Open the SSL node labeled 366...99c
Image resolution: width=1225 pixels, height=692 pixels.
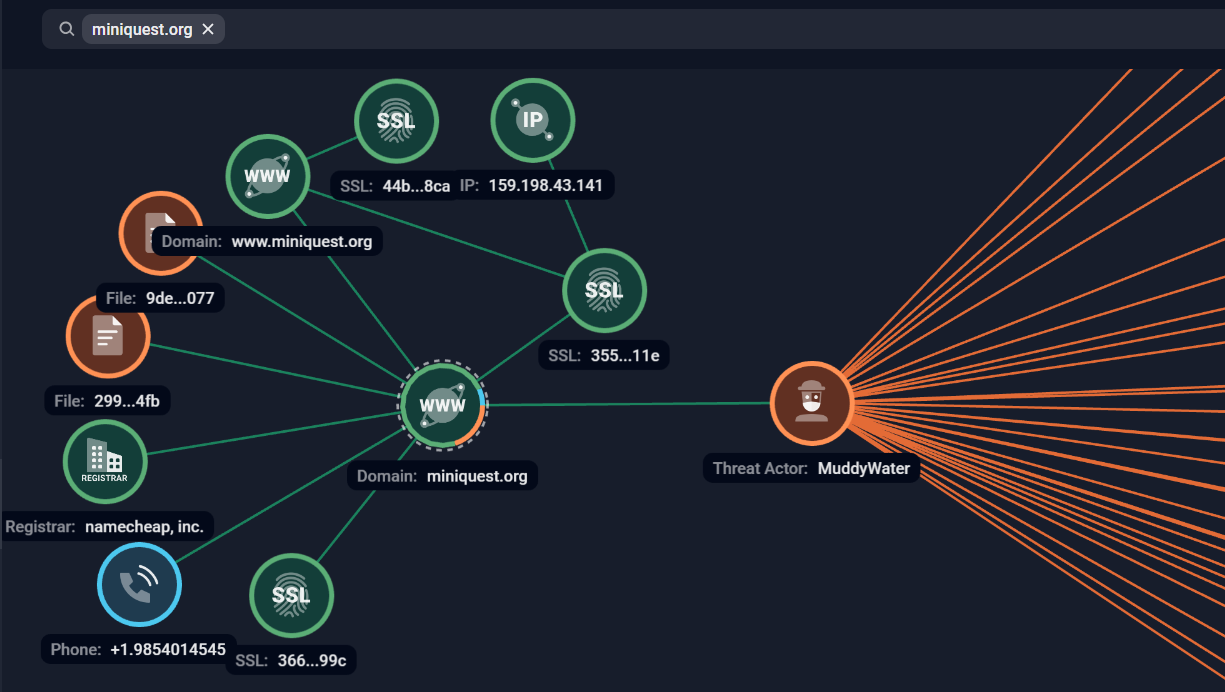tap(291, 595)
